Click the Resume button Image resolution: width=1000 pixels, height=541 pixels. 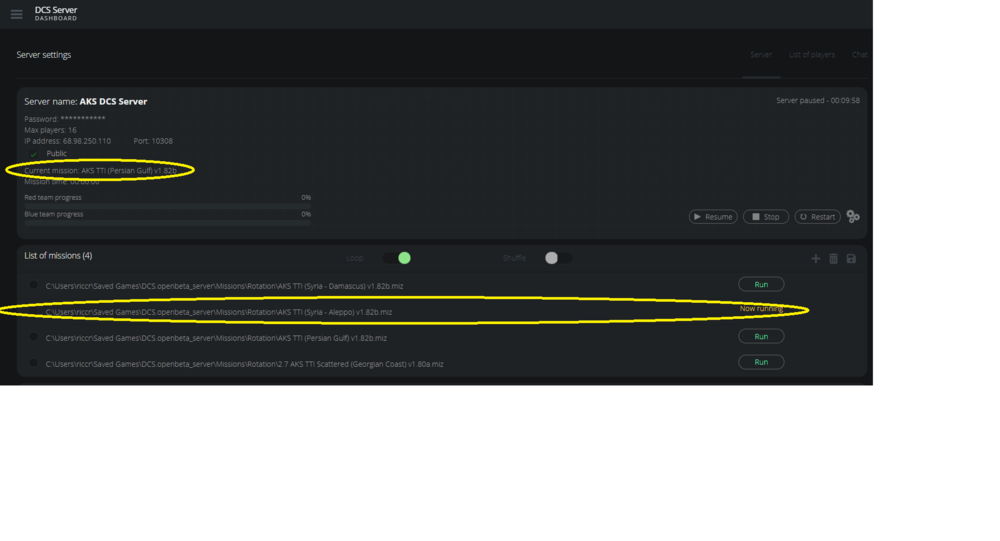coord(713,217)
